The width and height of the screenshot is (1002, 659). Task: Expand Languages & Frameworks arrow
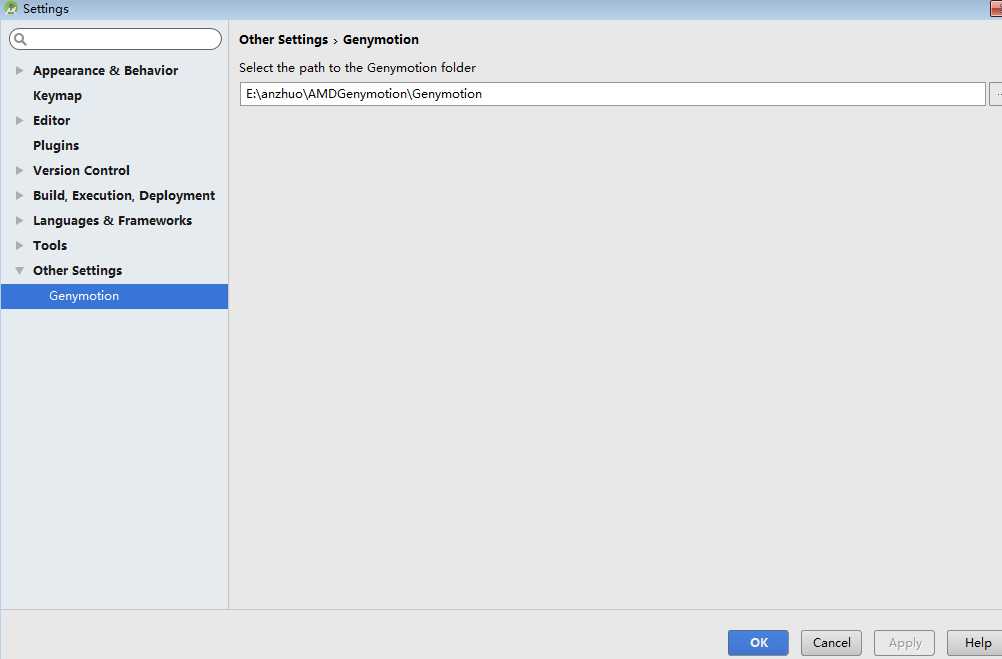tap(19, 220)
